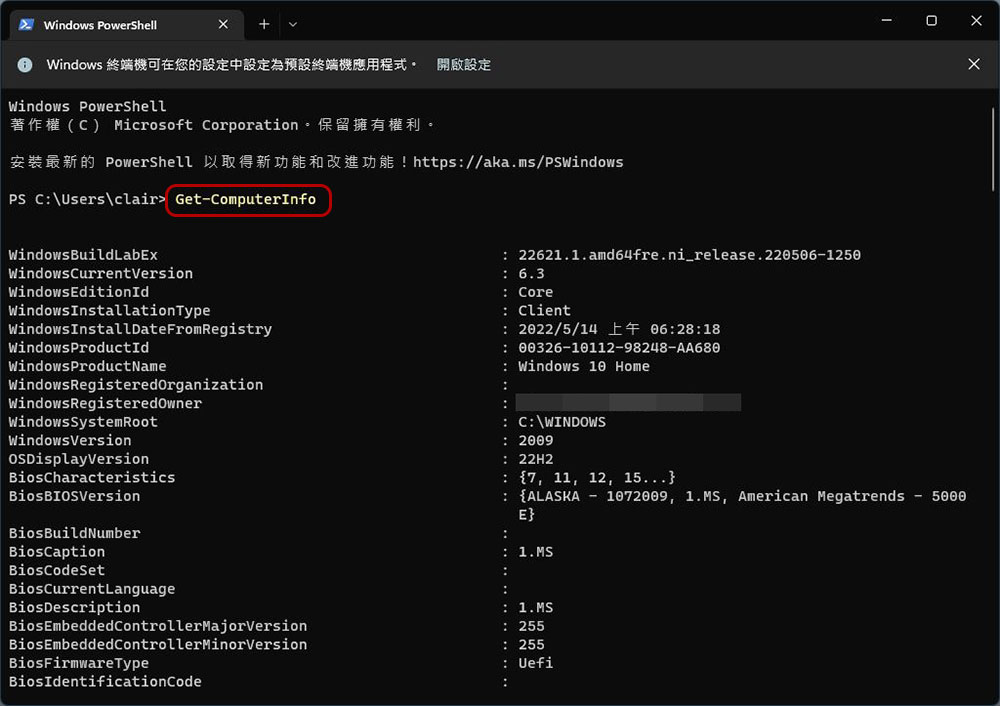Screen dimensions: 1000x706
Task: Click the OSDisplayVersion label
Action: [78, 459]
